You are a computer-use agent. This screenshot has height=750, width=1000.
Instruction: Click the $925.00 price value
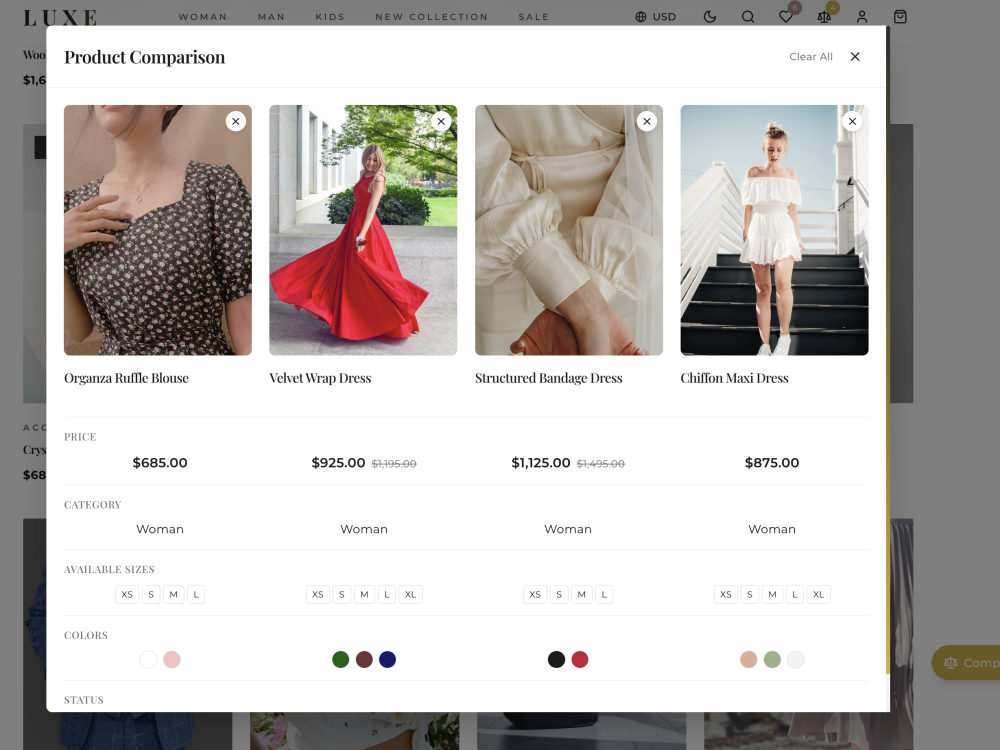[x=338, y=462]
